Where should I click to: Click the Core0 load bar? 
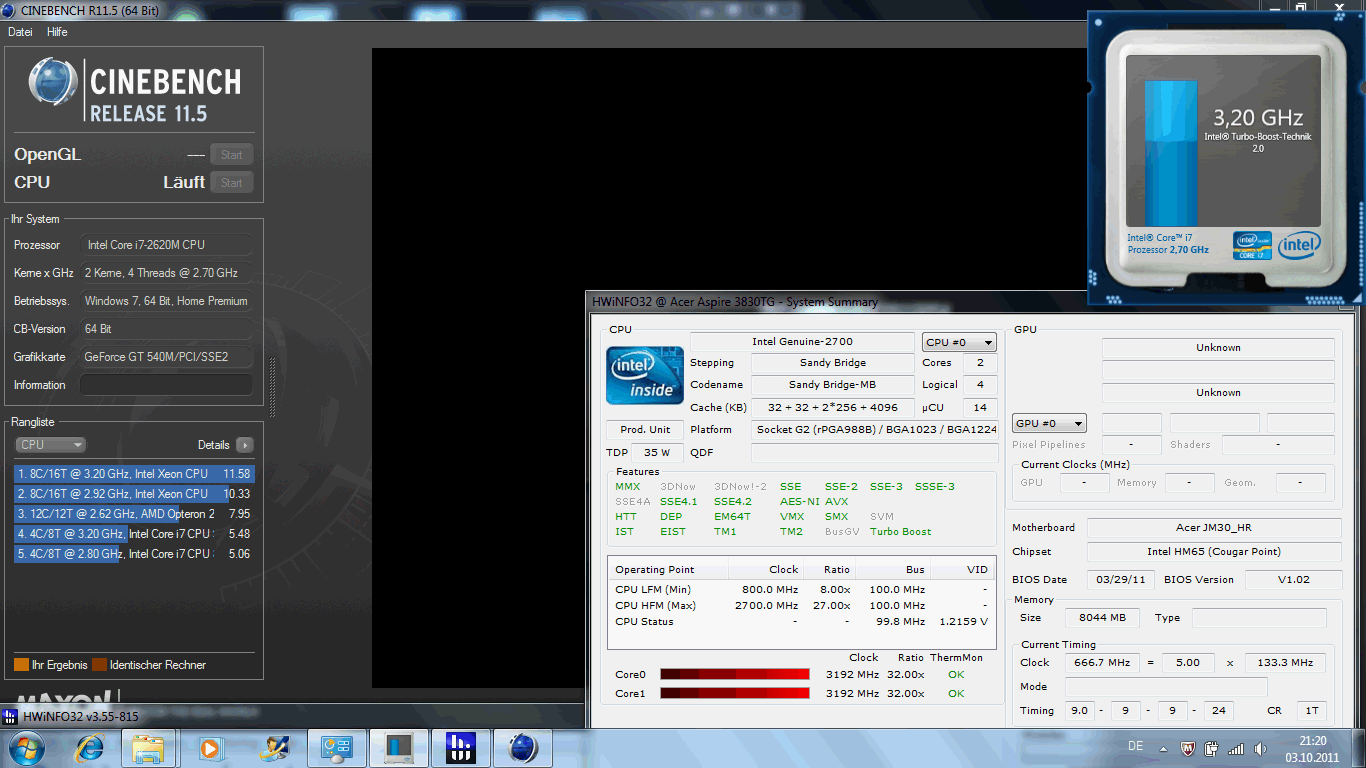tap(735, 674)
